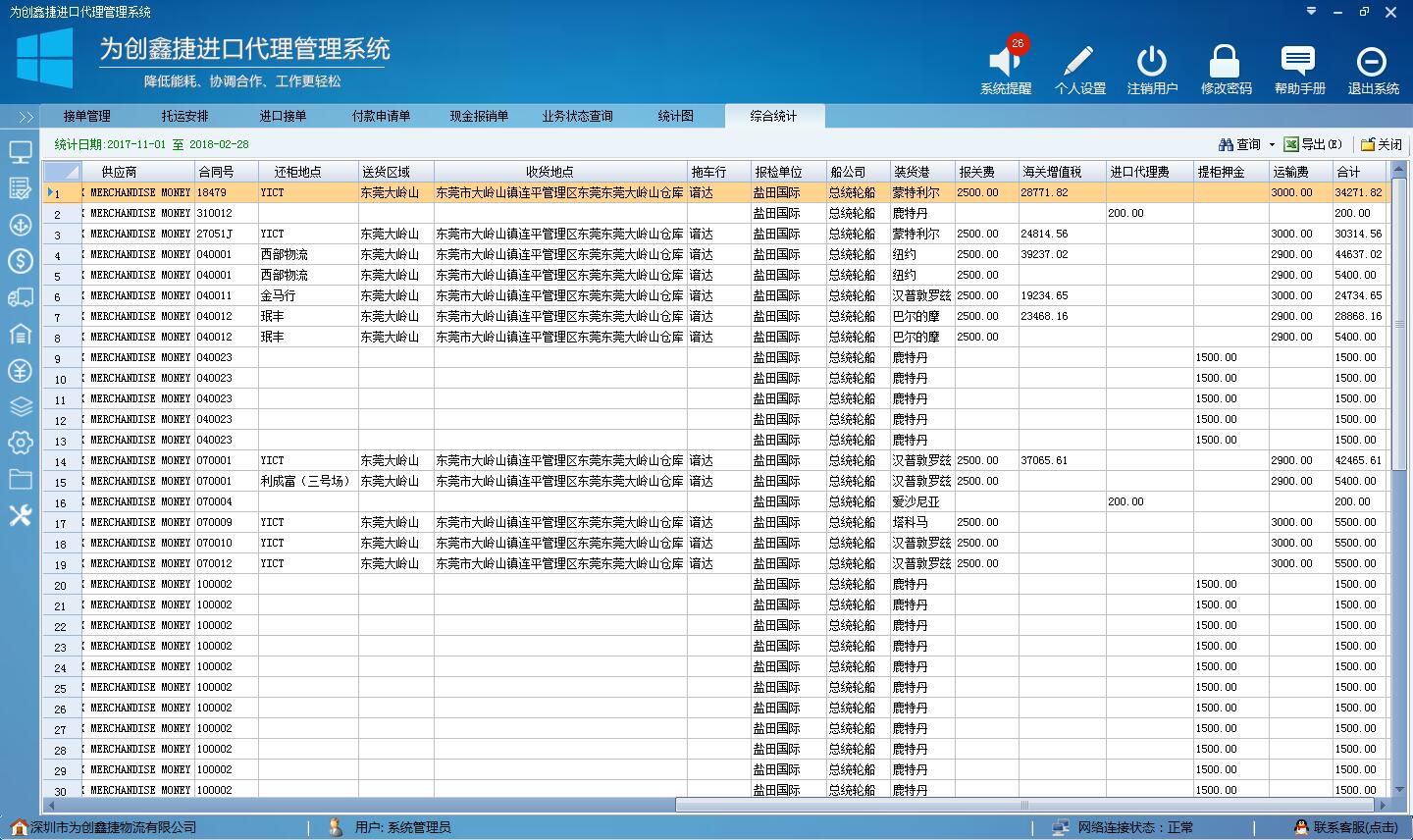Open change password (修改密码) lock icon

coord(1226,65)
